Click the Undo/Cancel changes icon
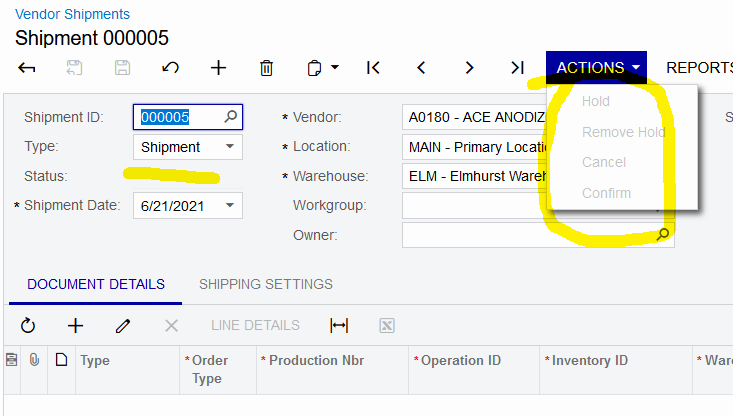Image resolution: width=733 pixels, height=416 pixels. click(171, 68)
